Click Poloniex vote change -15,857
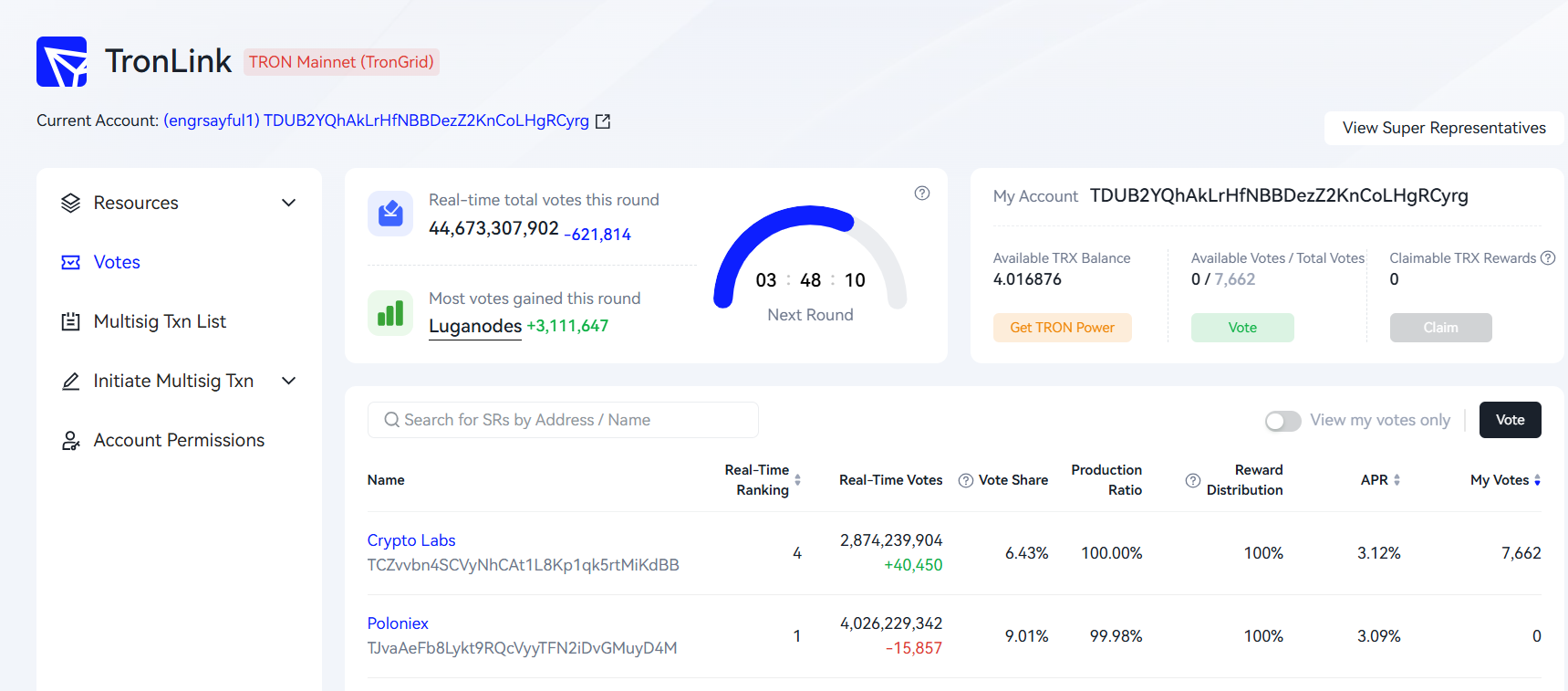Image resolution: width=1568 pixels, height=691 pixels. pos(914,648)
